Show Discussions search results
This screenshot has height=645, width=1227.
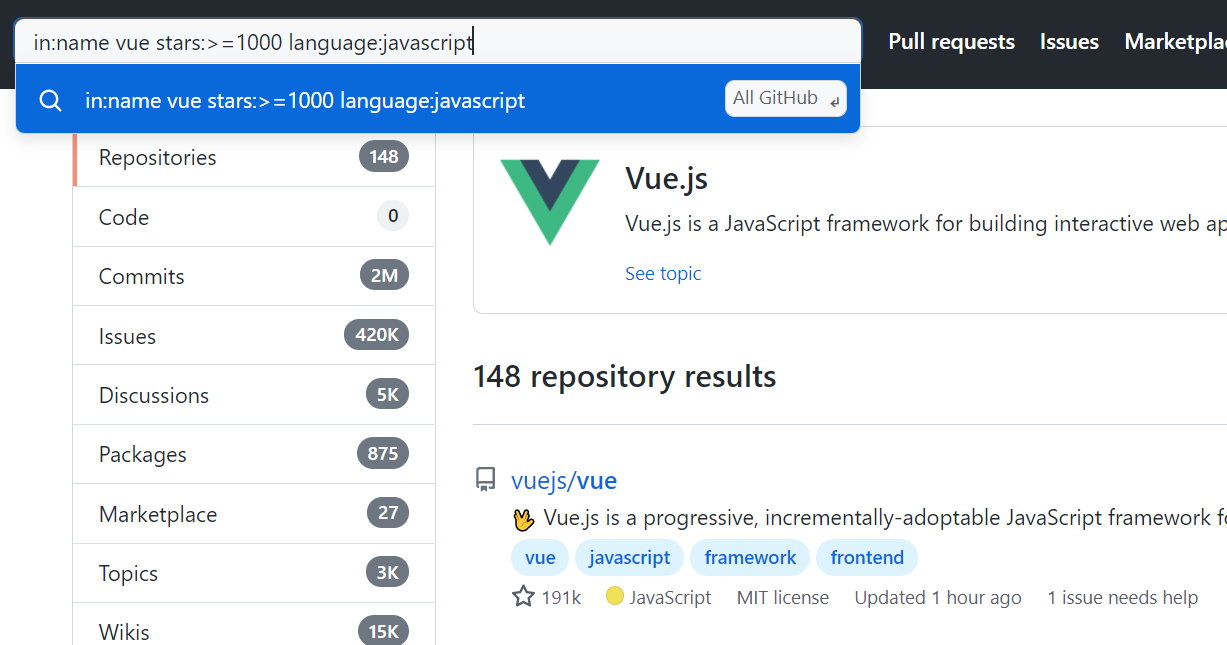(254, 395)
